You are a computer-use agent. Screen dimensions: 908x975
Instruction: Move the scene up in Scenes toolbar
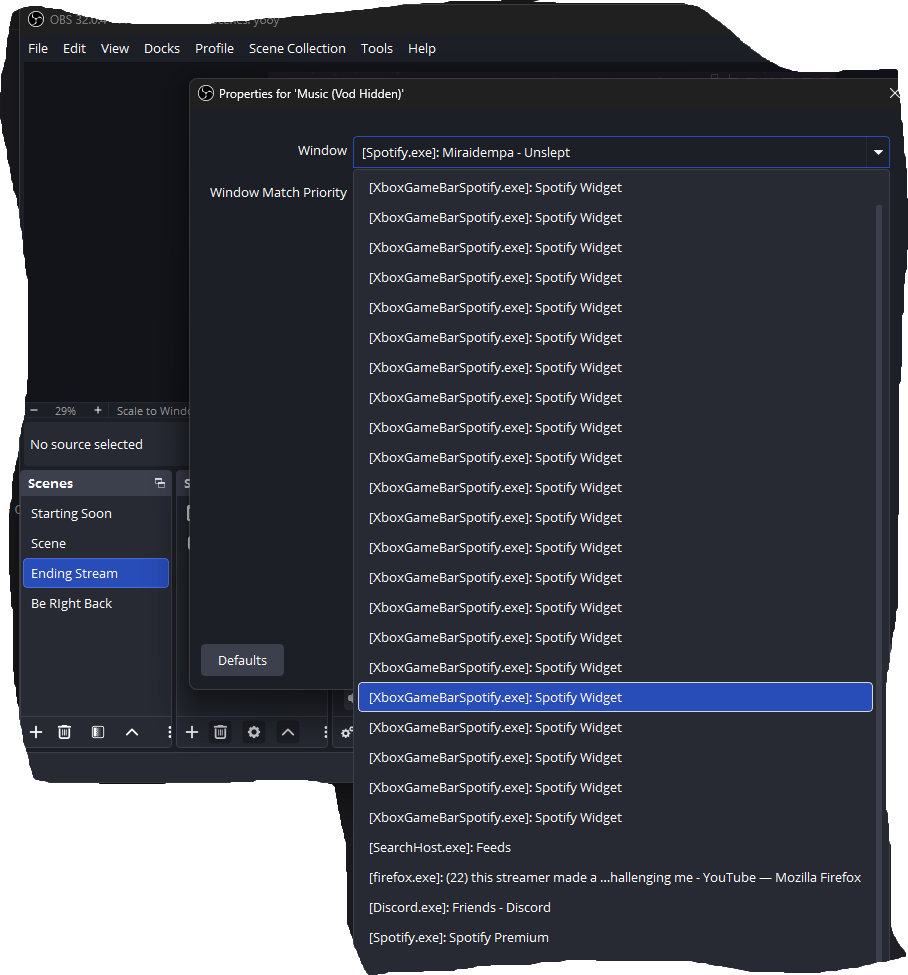(x=132, y=732)
